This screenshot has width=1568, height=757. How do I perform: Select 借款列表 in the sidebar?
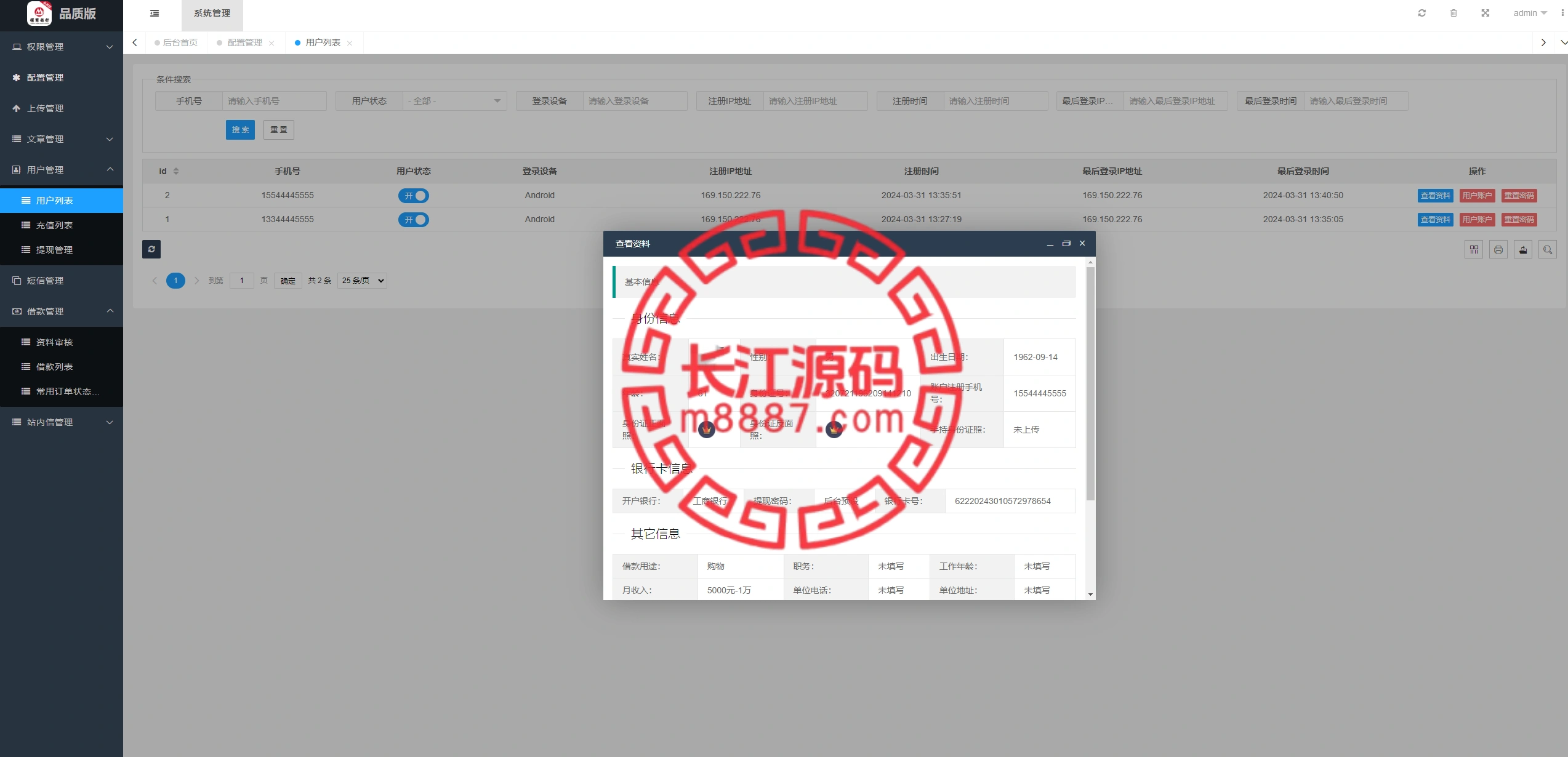pyautogui.click(x=62, y=367)
